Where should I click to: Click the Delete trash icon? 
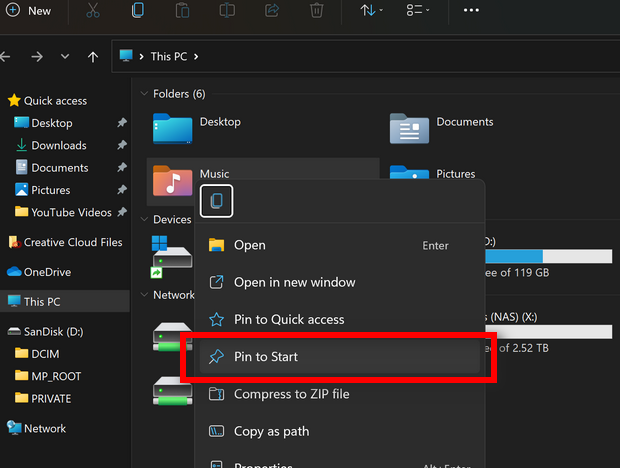(316, 11)
